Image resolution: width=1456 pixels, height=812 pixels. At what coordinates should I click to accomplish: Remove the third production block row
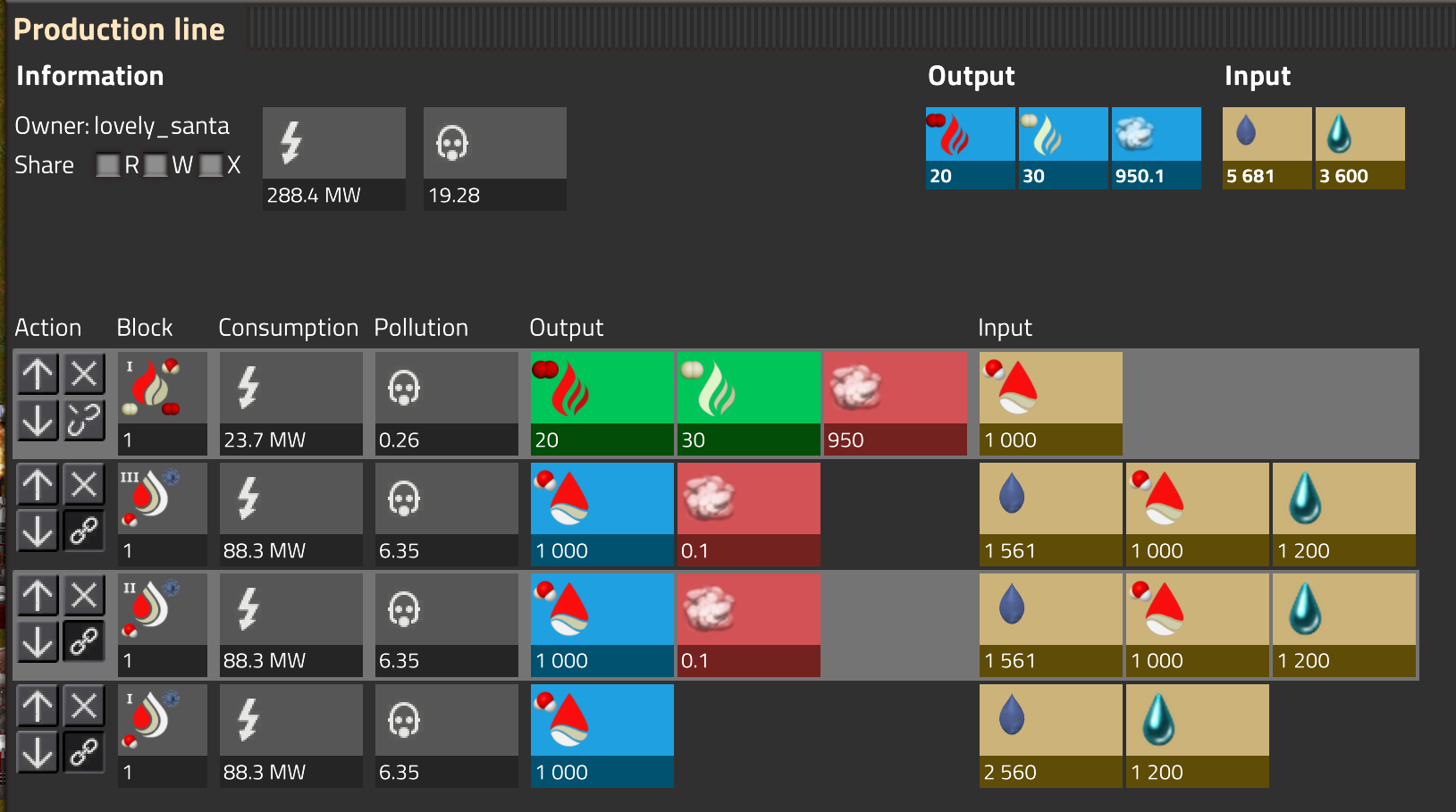pyautogui.click(x=84, y=596)
